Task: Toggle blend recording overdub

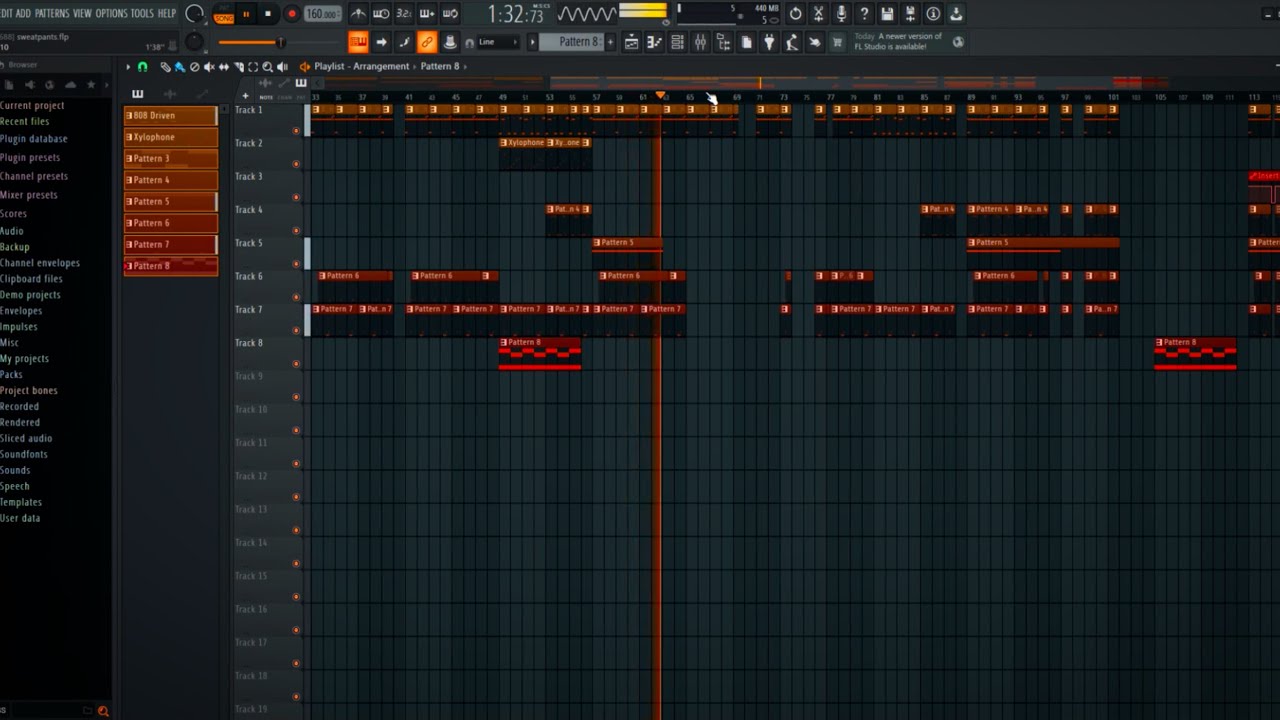Action: click(427, 14)
